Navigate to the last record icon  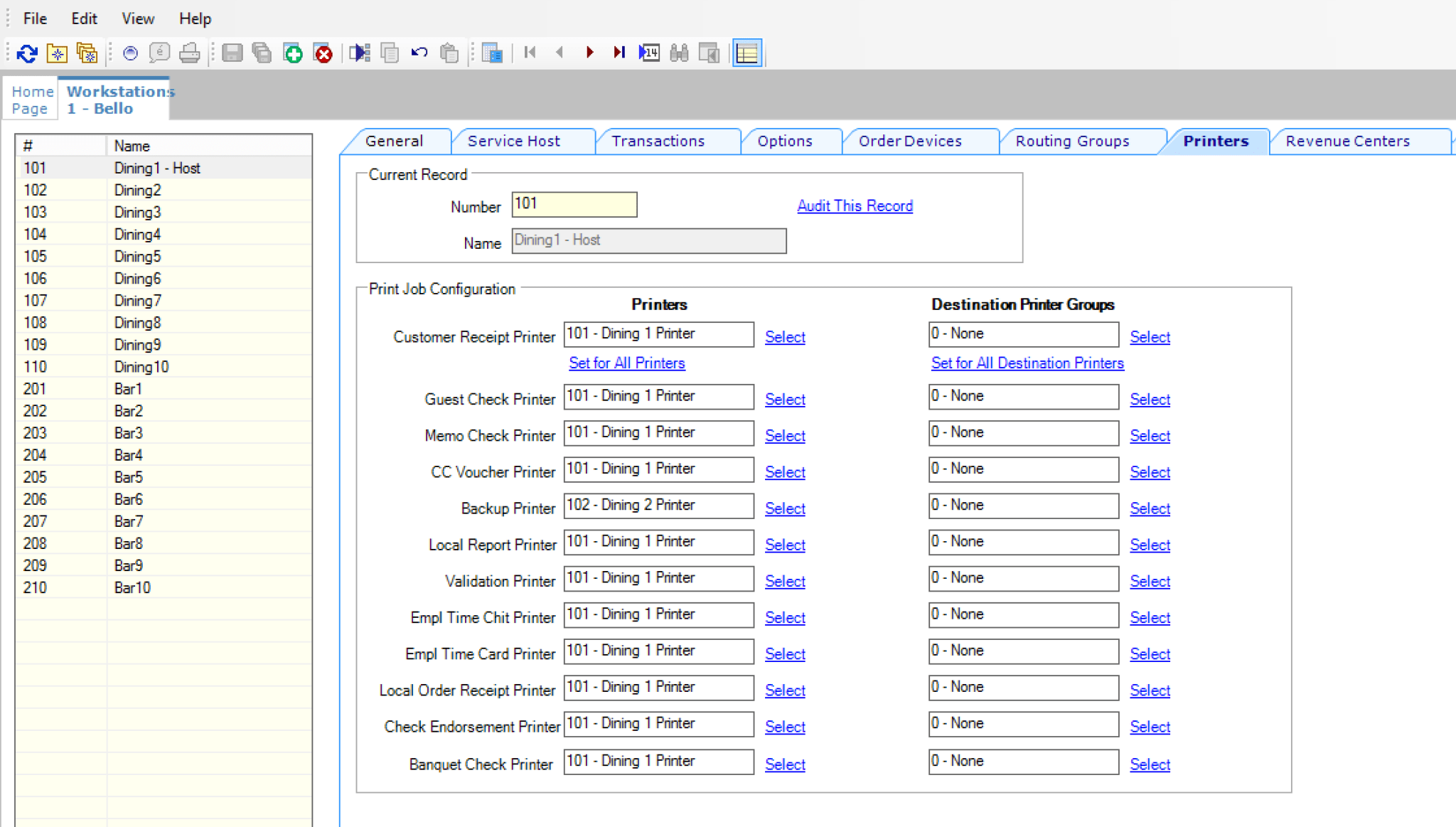(x=619, y=52)
